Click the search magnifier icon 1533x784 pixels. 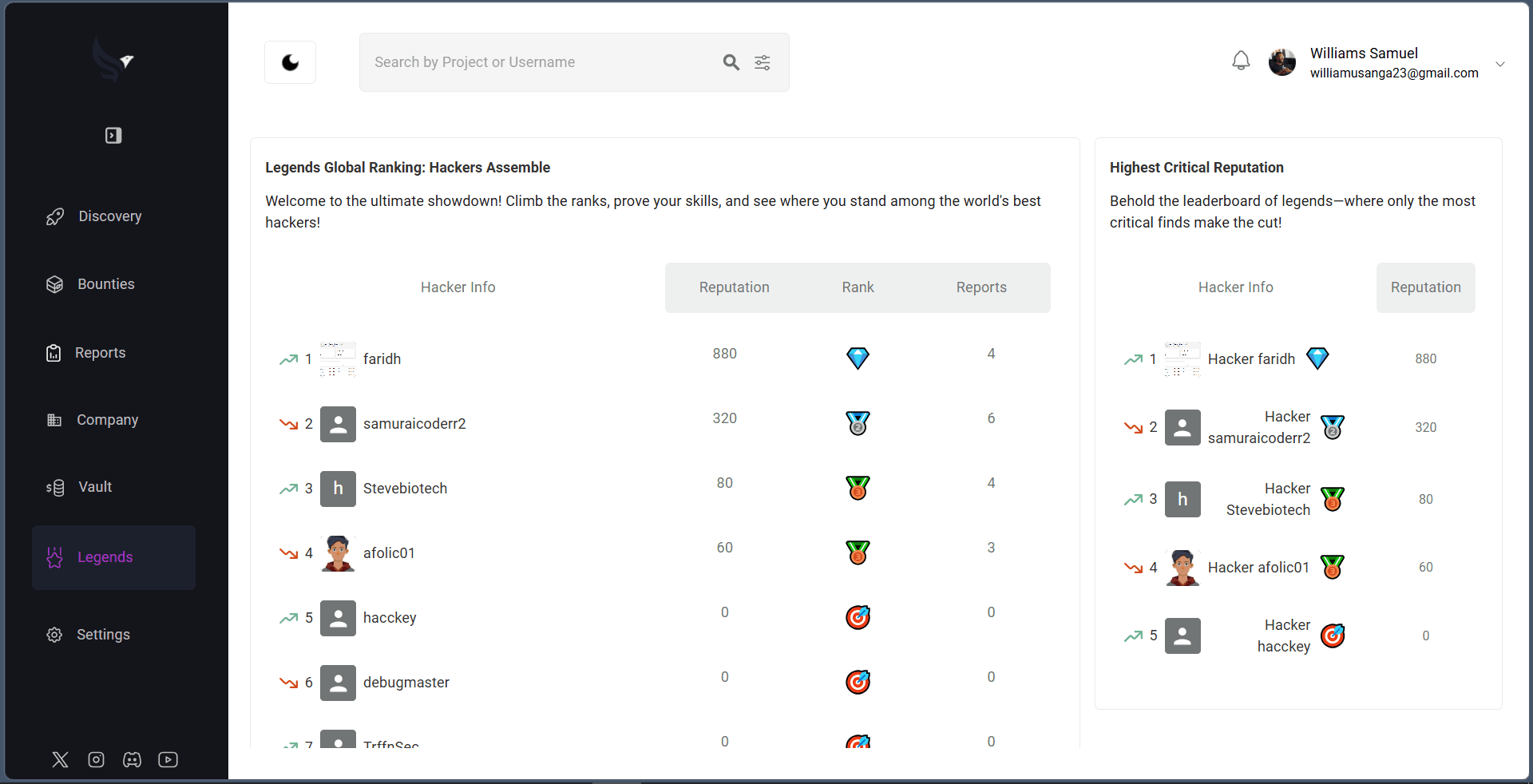coord(731,62)
